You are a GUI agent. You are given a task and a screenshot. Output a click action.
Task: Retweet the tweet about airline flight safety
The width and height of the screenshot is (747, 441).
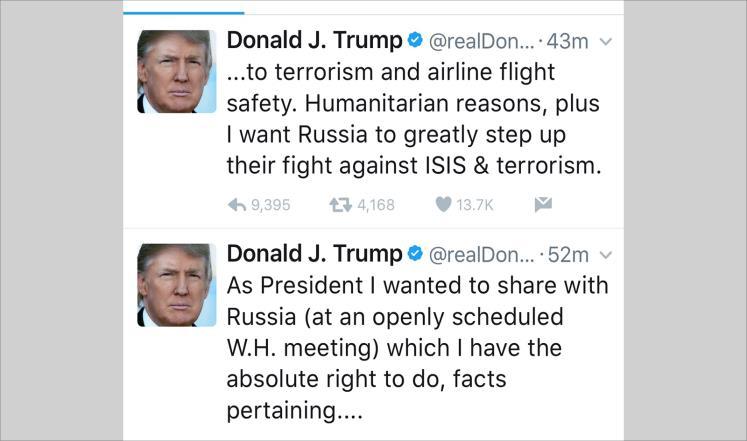tap(340, 205)
